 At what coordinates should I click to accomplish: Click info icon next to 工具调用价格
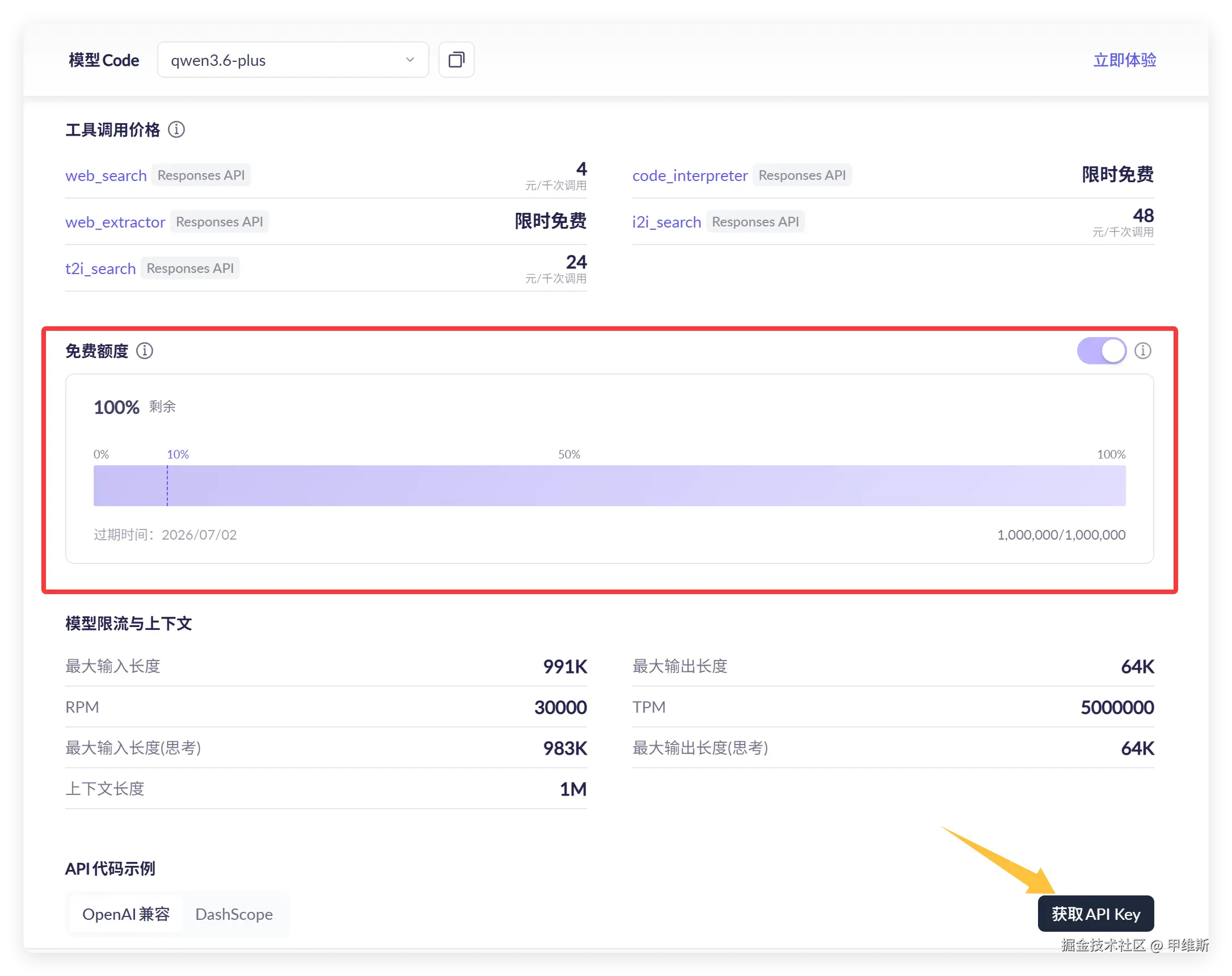(x=176, y=130)
